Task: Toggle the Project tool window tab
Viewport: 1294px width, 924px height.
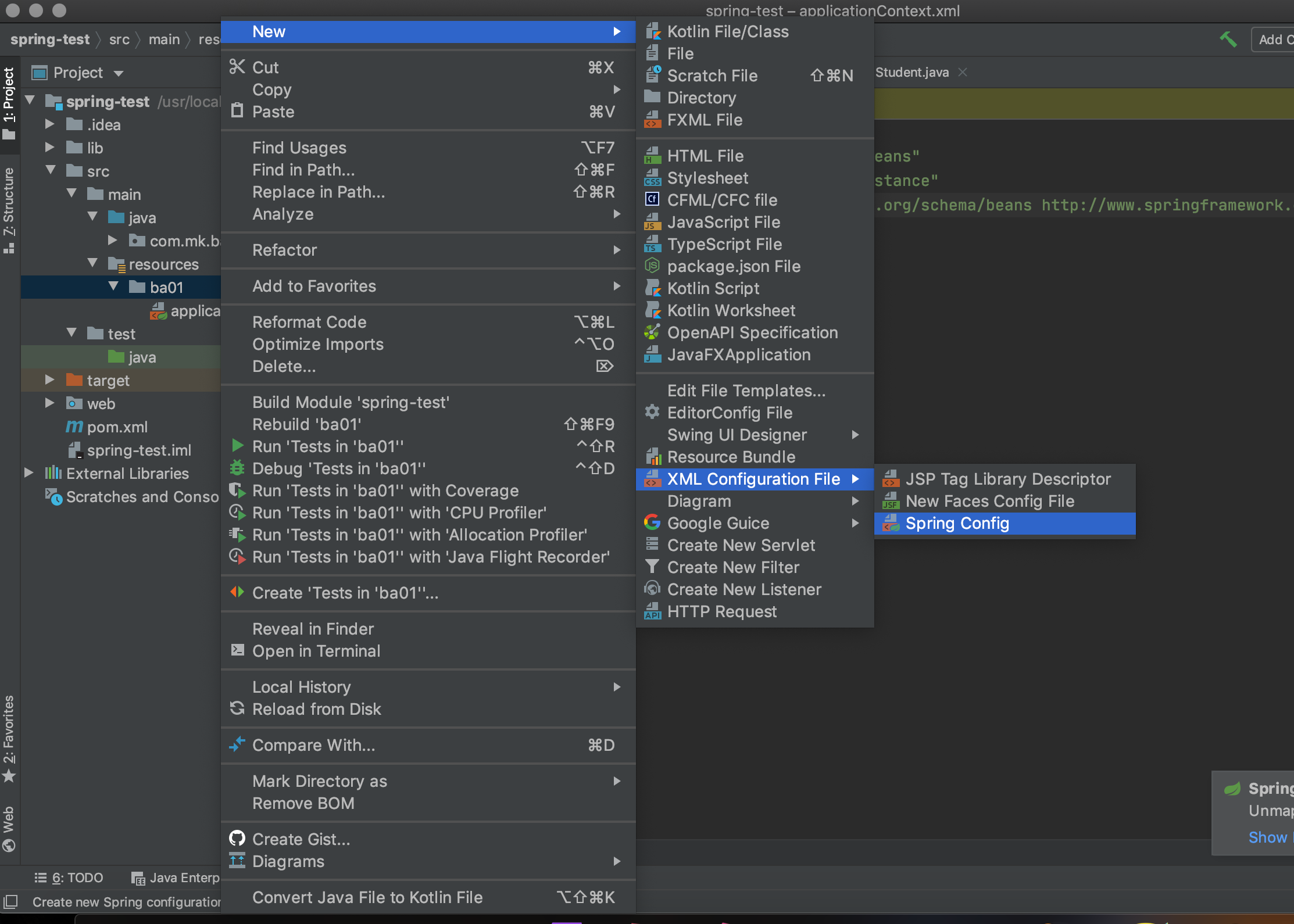Action: pos(9,102)
